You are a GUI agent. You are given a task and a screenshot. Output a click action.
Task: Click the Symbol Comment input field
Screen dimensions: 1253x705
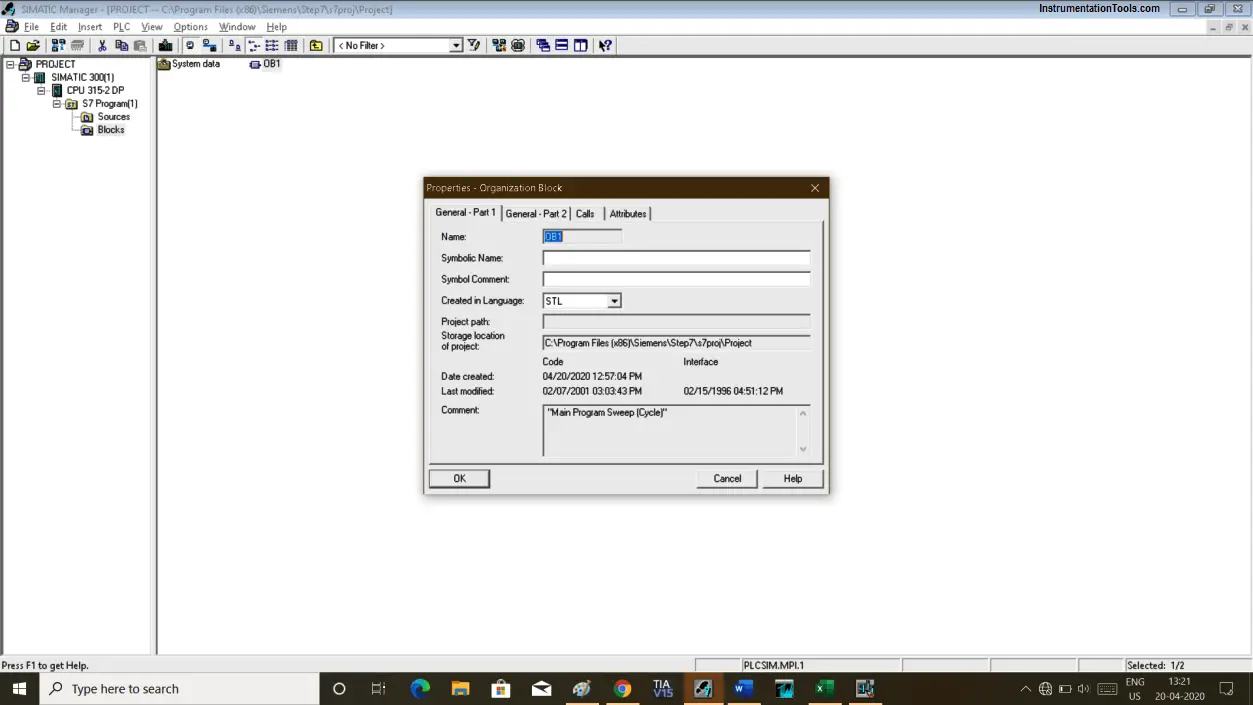coord(676,279)
